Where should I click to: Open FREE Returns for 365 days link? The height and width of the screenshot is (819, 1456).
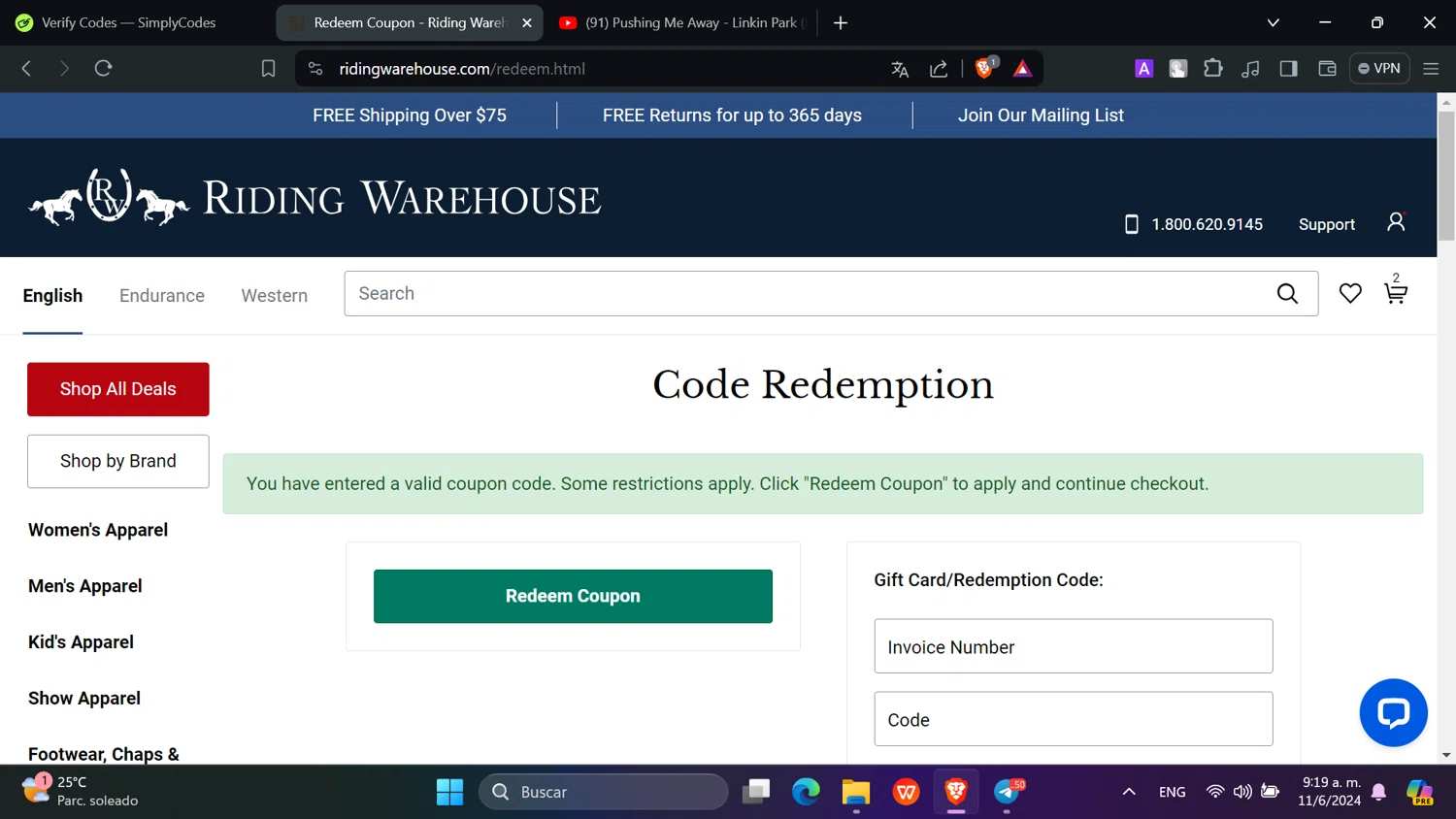pos(732,115)
